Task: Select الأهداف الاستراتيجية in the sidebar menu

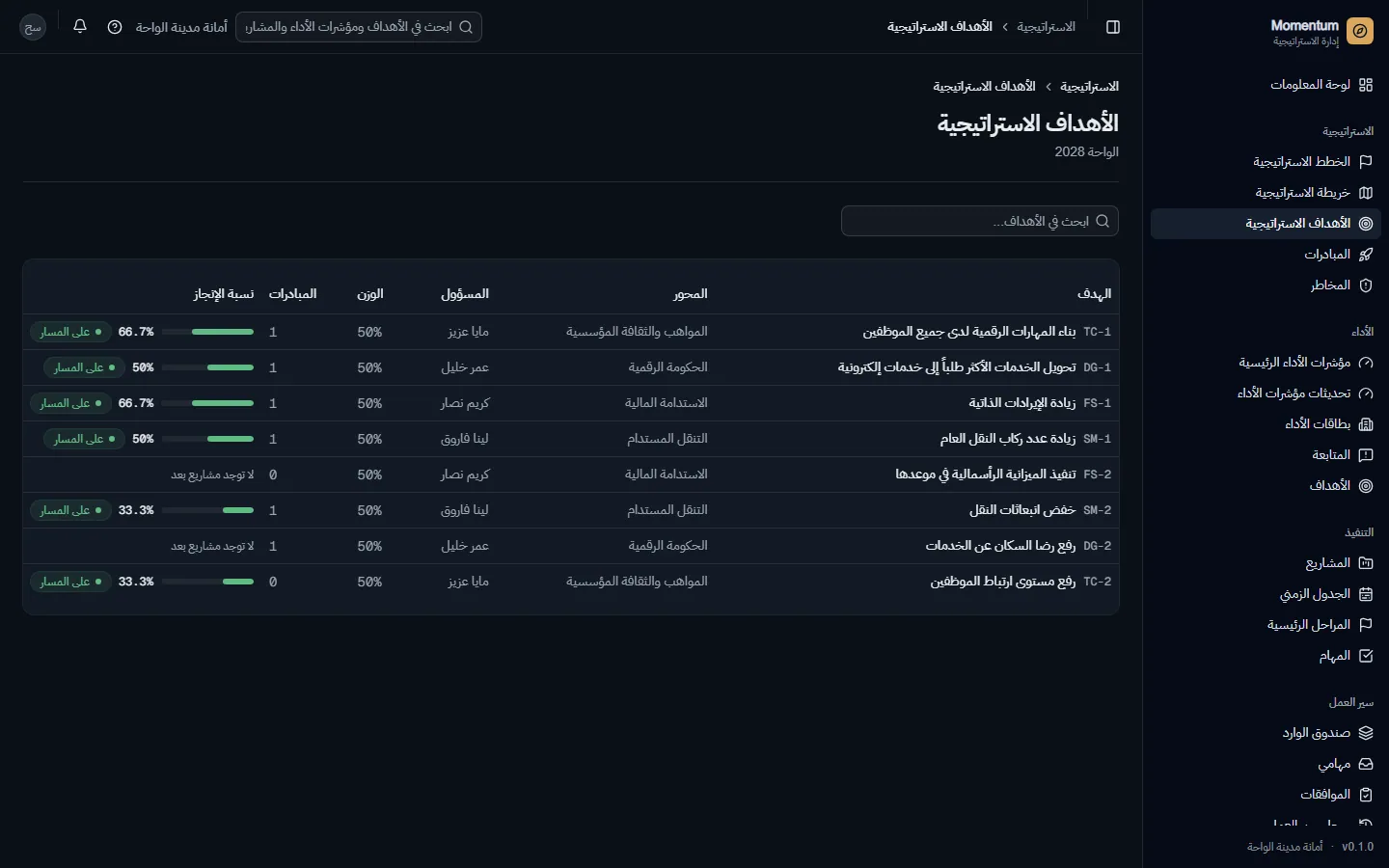Action: [x=1266, y=224]
